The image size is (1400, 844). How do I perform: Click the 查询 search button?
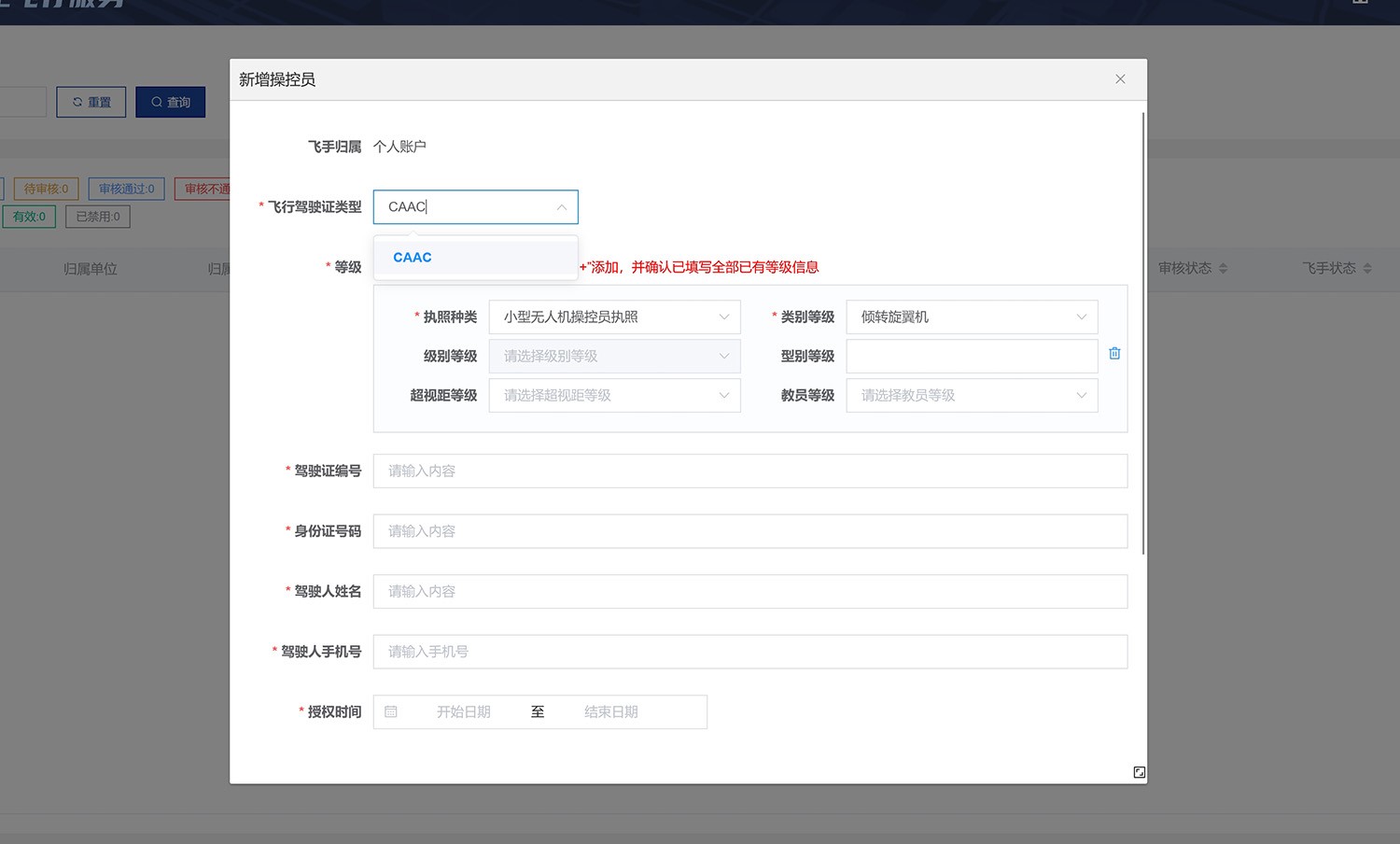click(x=171, y=102)
